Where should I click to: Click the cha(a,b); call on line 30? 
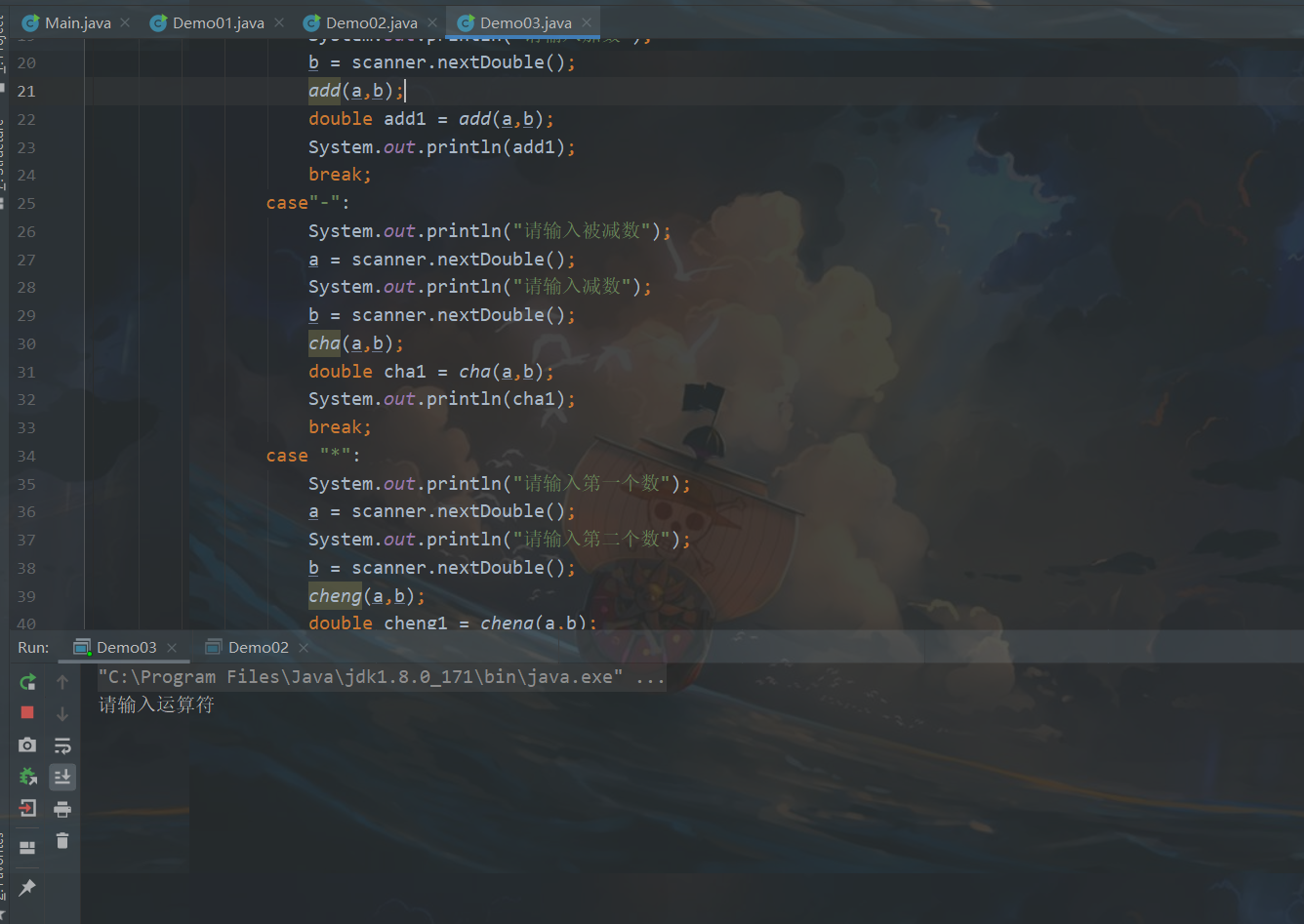356,343
